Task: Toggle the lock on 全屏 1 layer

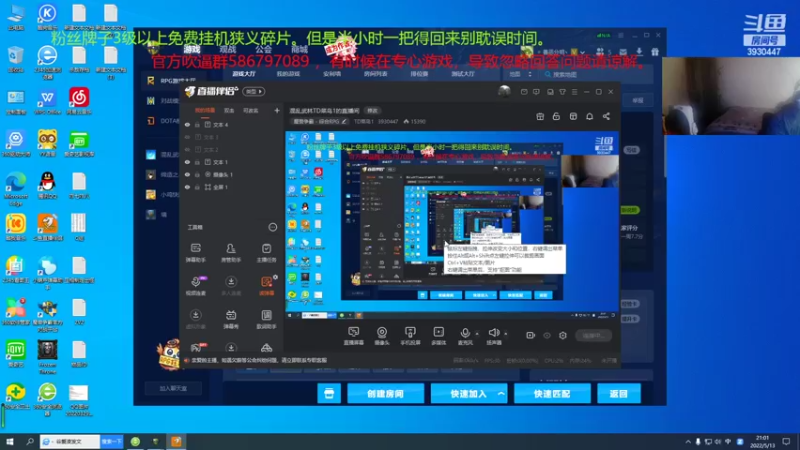Action: (197, 187)
